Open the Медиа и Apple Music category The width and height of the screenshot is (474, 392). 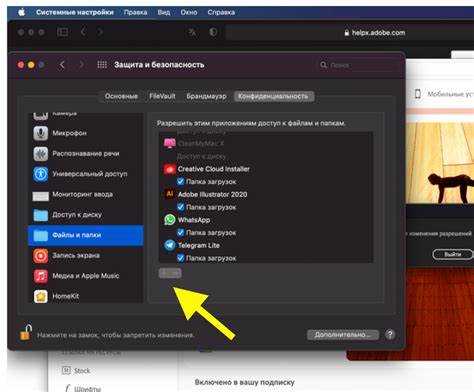click(x=85, y=276)
